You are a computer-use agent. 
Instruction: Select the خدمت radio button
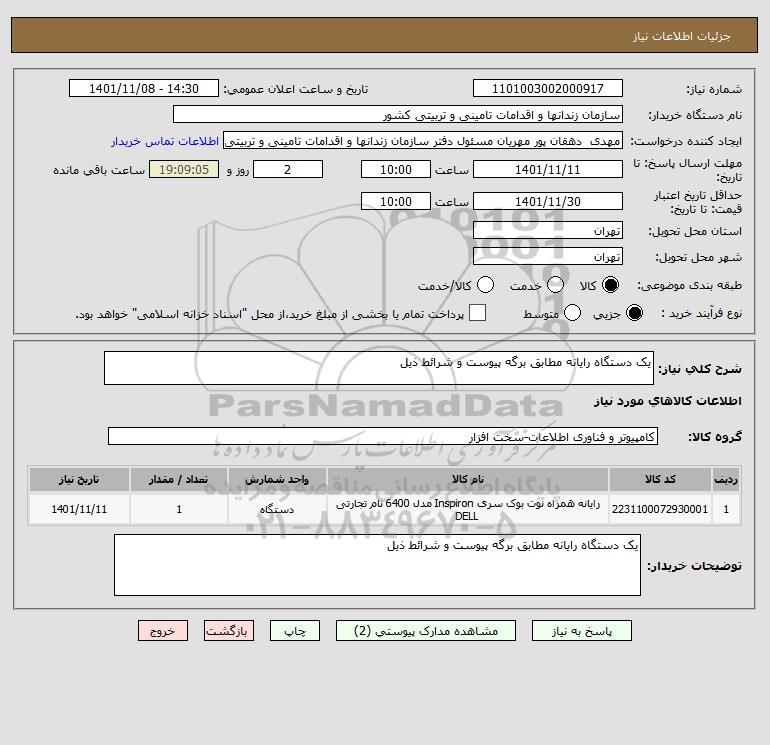coord(555,285)
